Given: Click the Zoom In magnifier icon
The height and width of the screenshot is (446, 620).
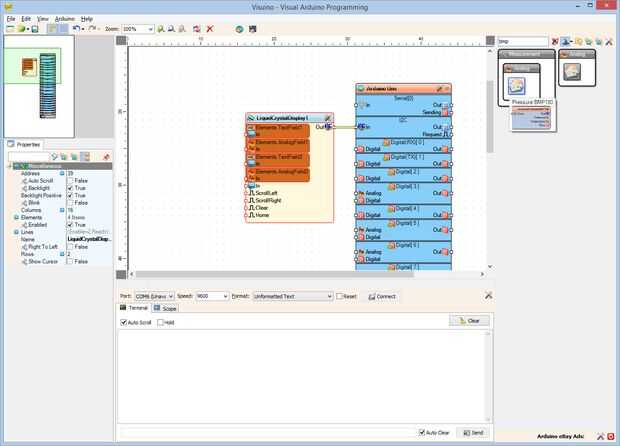Looking at the screenshot, I should pyautogui.click(x=161, y=29).
